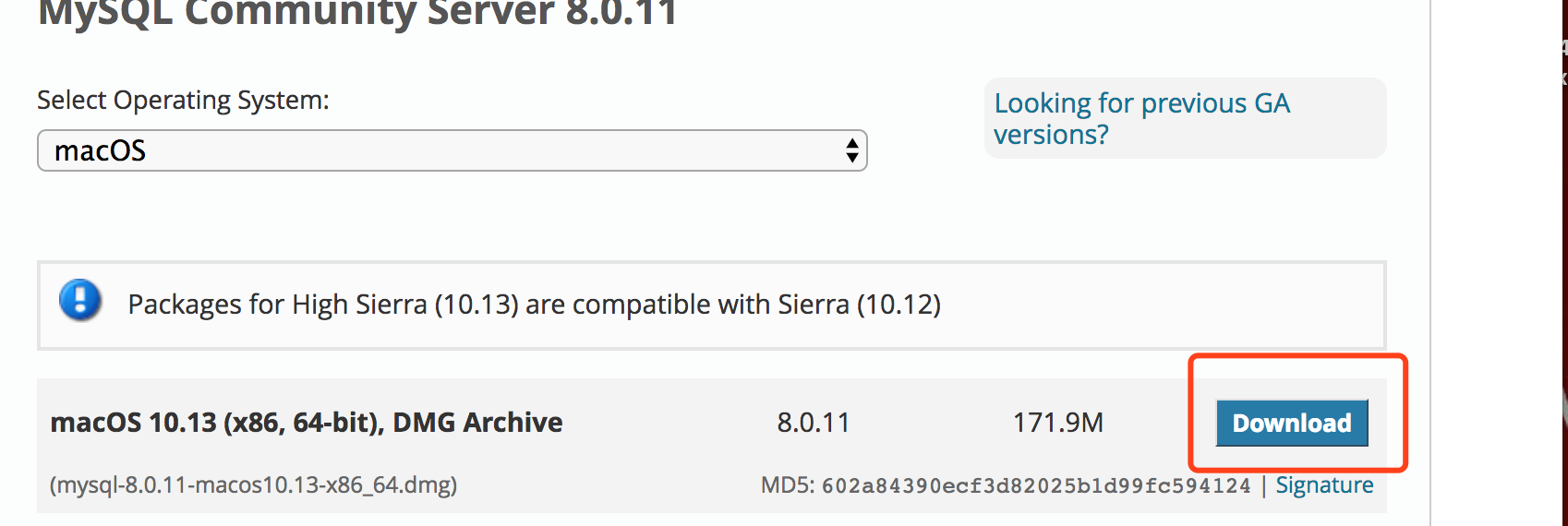Open the Signature link
This screenshot has height=526, width=1568.
tap(1324, 485)
